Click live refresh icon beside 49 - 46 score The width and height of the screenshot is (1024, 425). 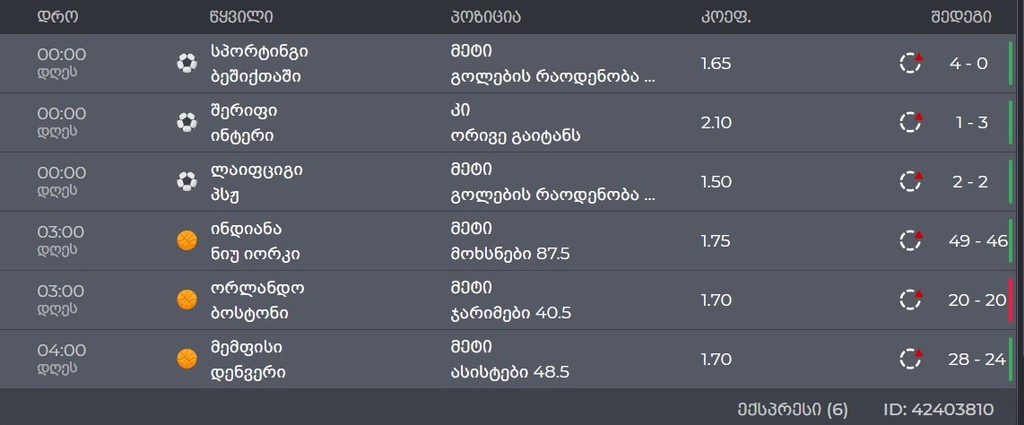pyautogui.click(x=910, y=240)
